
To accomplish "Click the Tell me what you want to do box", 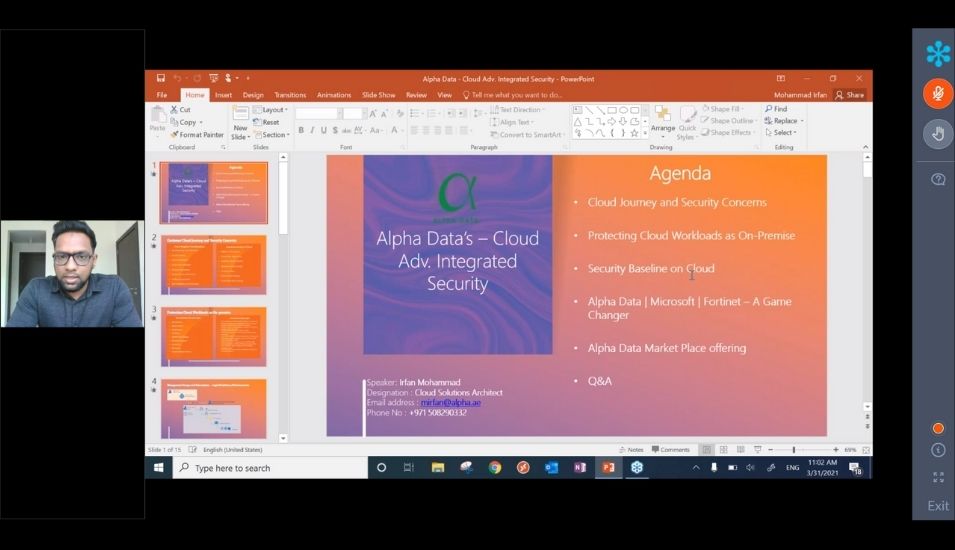I will point(512,95).
